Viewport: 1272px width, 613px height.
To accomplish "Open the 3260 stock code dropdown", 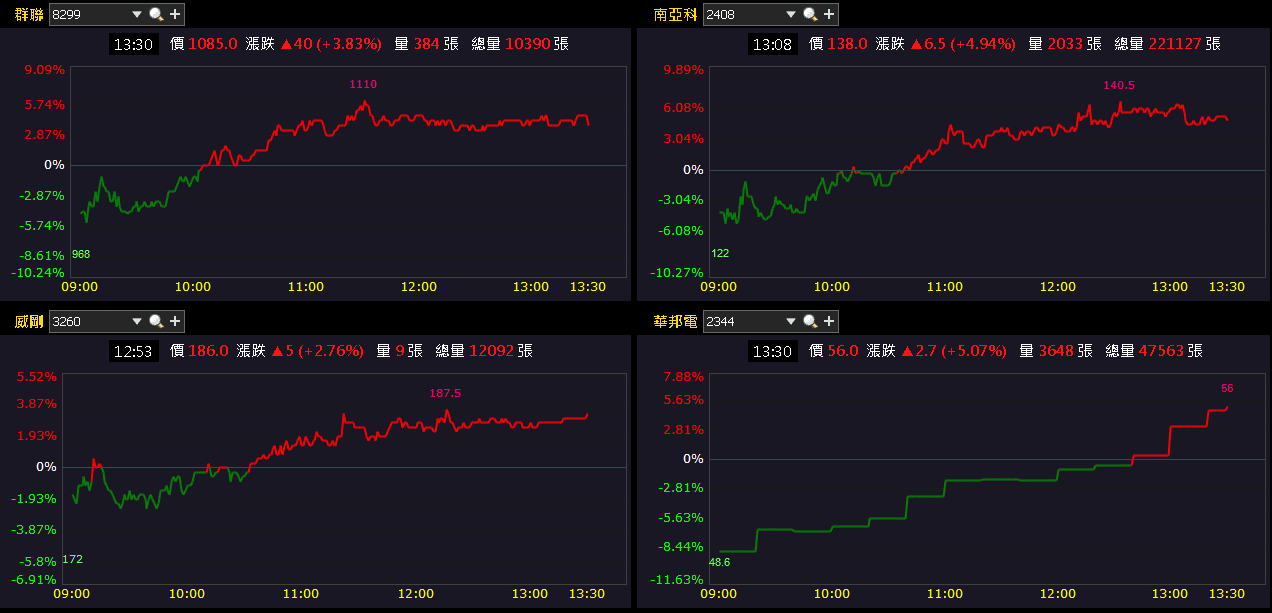I will pos(137,321).
